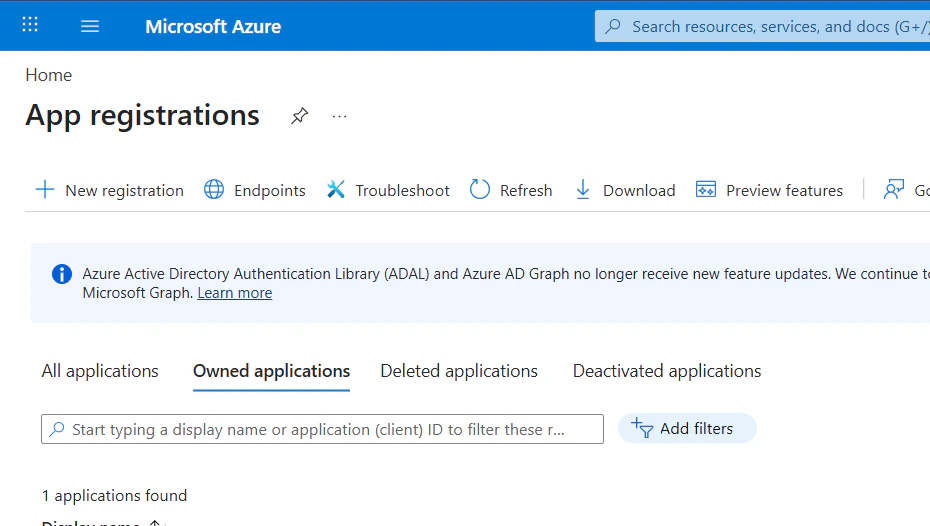Select Troubleshoot in the toolbar
Image resolution: width=930 pixels, height=526 pixels.
[x=403, y=190]
